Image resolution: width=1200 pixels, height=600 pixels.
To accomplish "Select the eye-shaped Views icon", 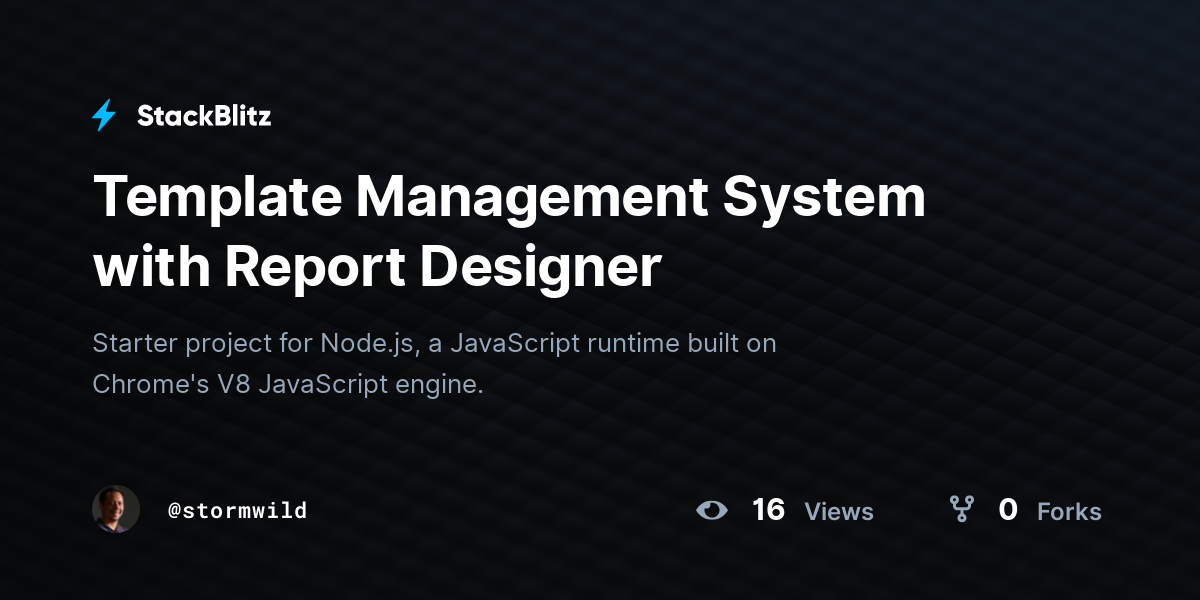I will tap(712, 510).
